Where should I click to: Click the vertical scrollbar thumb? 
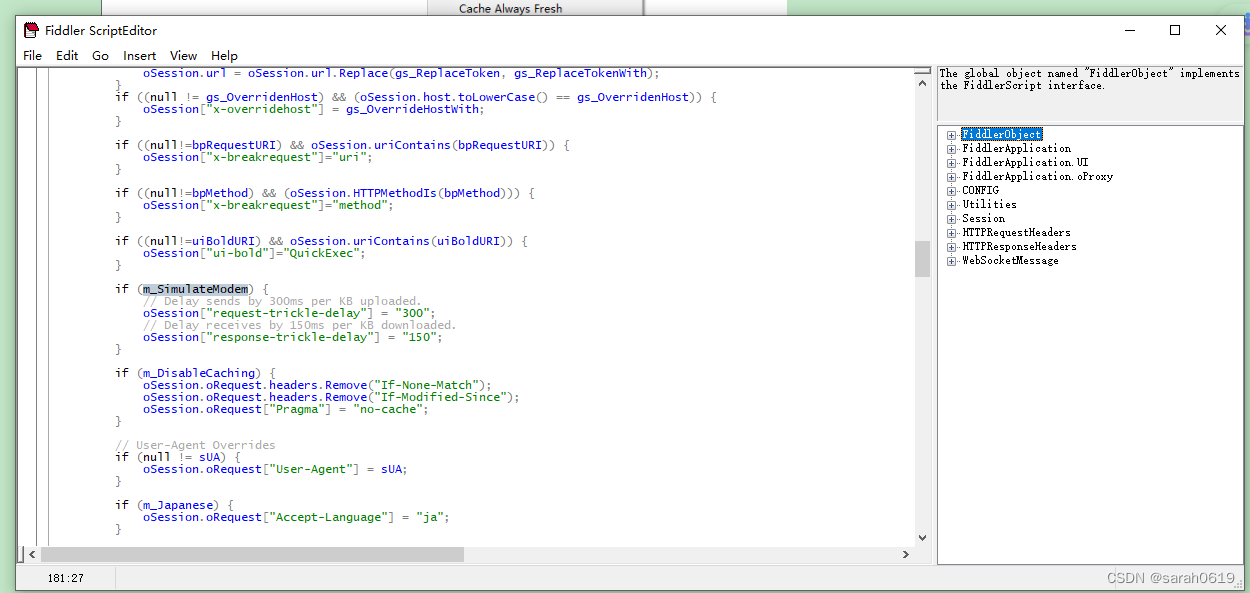coord(922,259)
